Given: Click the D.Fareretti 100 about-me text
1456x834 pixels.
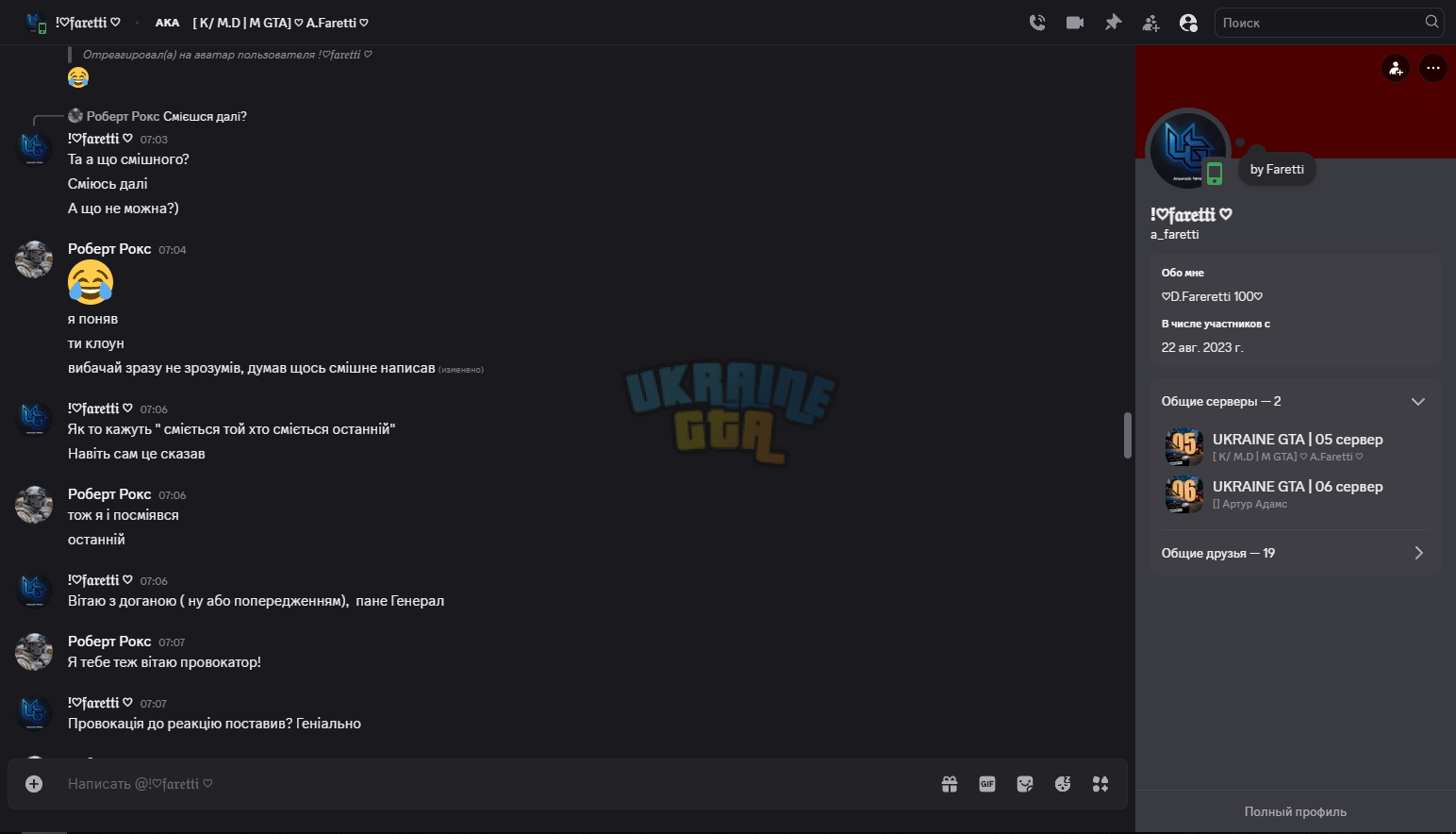Looking at the screenshot, I should 1212,296.
